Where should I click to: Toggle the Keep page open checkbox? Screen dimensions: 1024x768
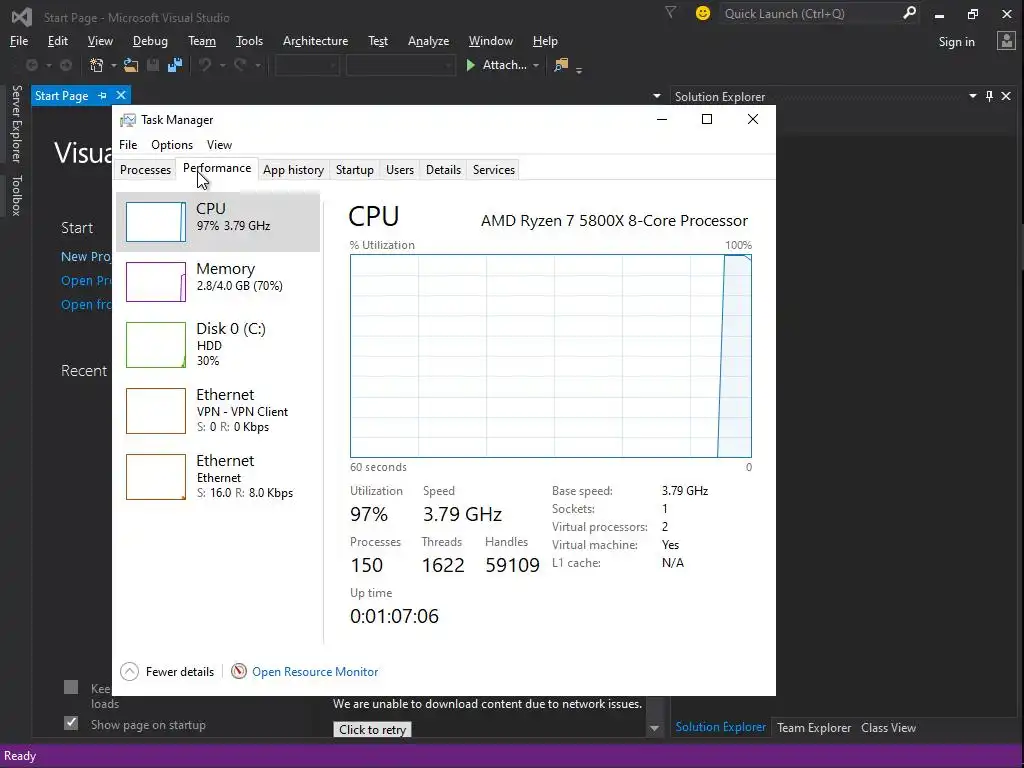[x=71, y=687]
